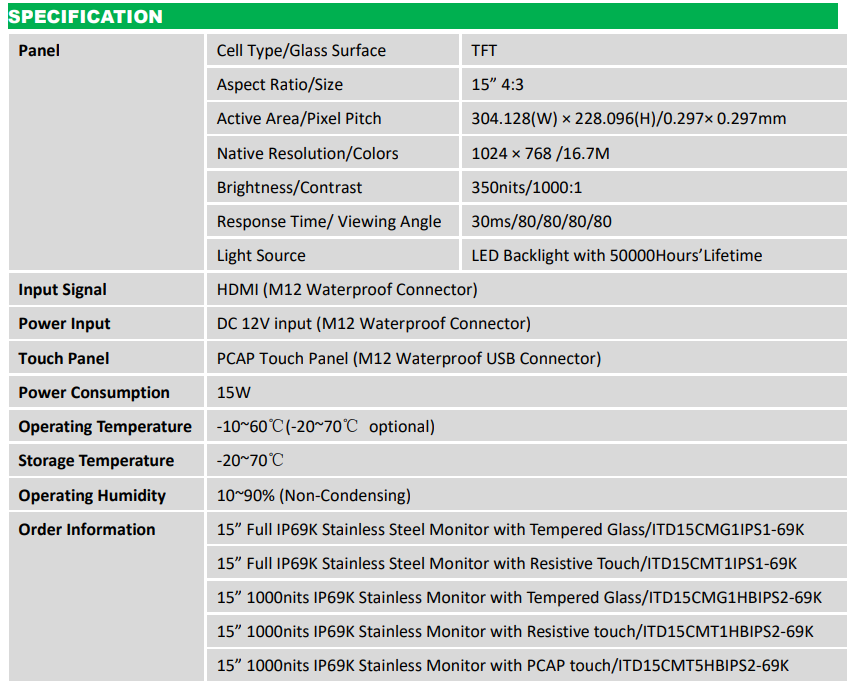Click the green SPECIFICATION header bar
This screenshot has height=692, width=858.
point(422,17)
